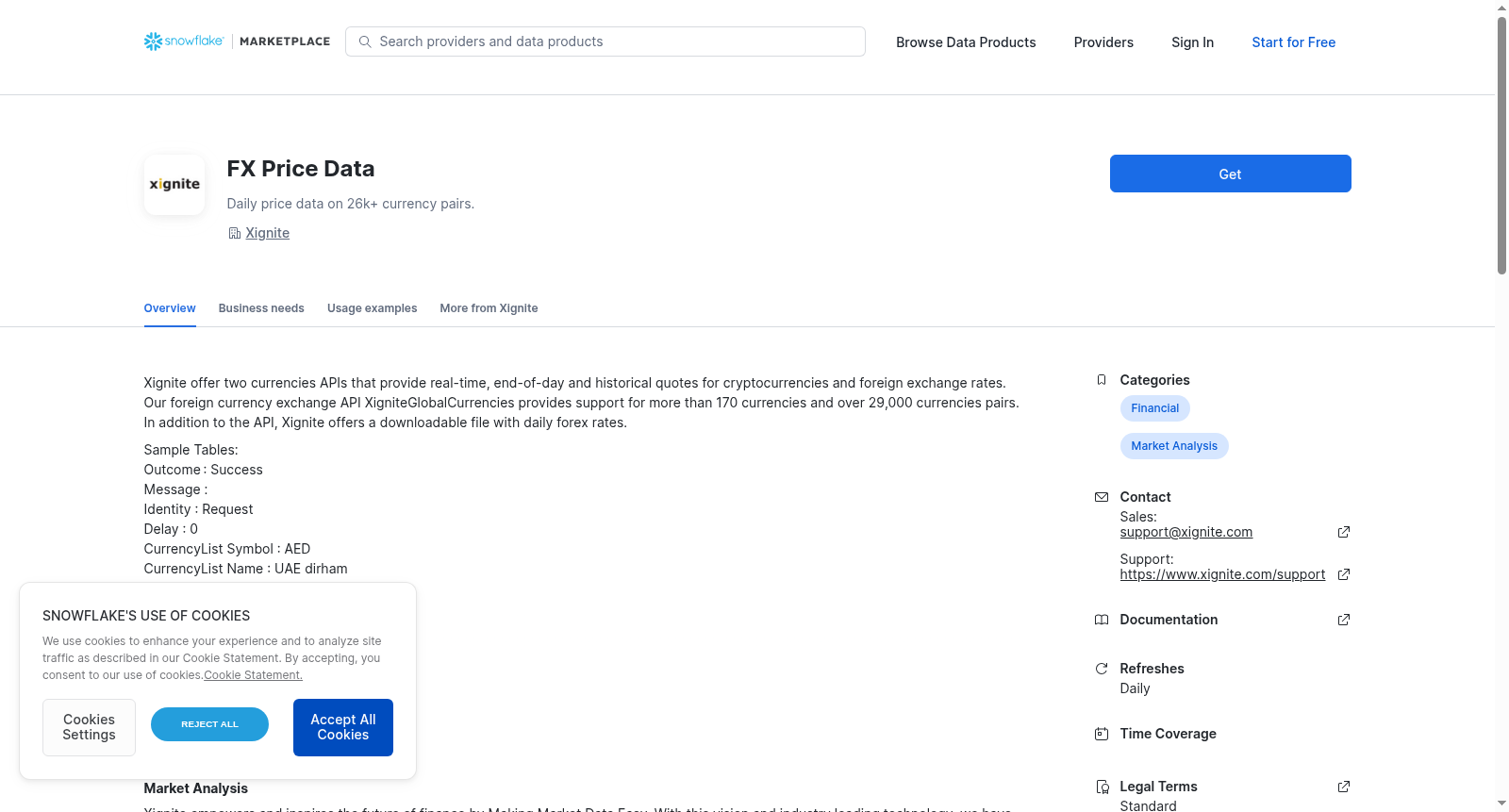The width and height of the screenshot is (1509, 812).
Task: Click the Snowflake logo icon
Action: (153, 41)
